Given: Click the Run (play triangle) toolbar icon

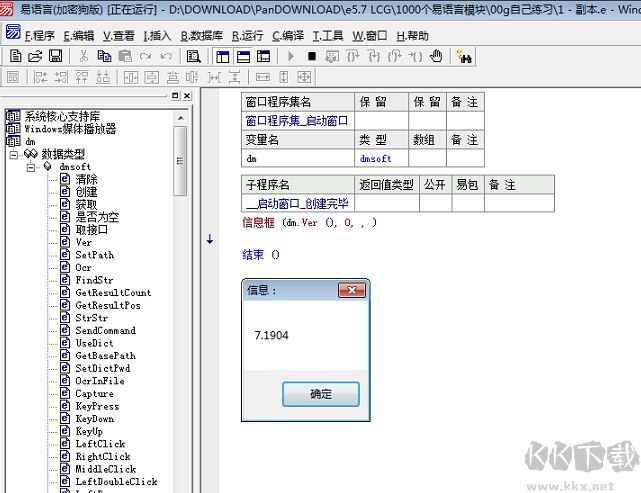Looking at the screenshot, I should pyautogui.click(x=291, y=56).
